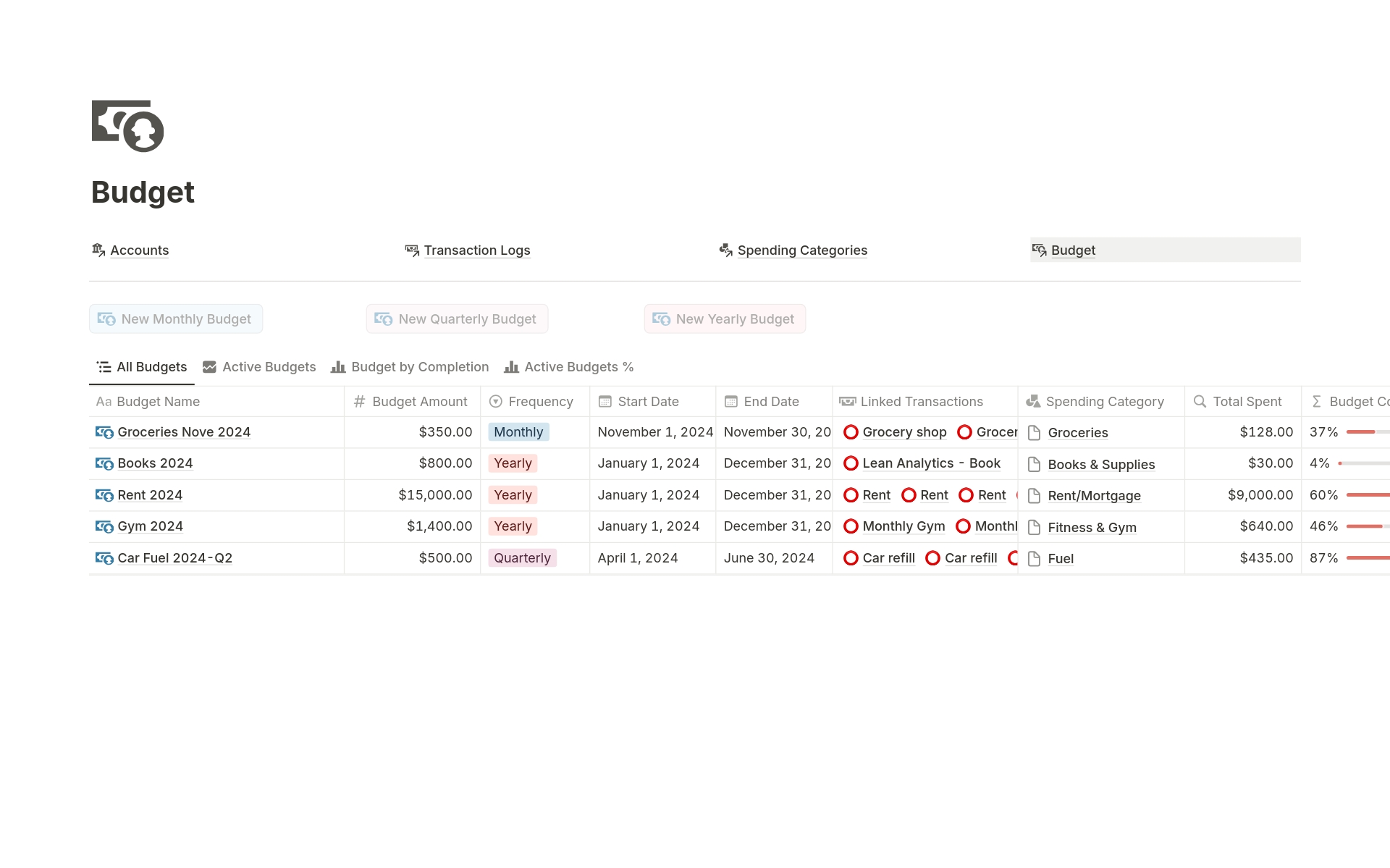Click the Groceries category page icon
This screenshot has width=1390, height=868.
click(x=1034, y=433)
